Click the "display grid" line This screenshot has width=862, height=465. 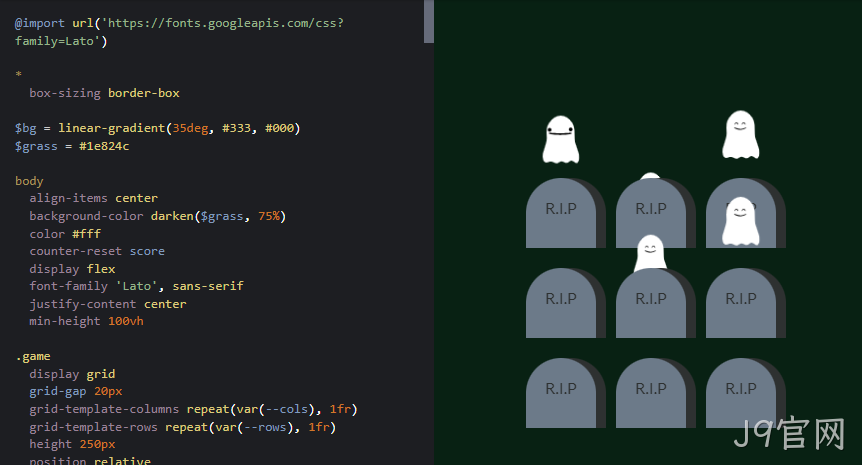click(72, 374)
